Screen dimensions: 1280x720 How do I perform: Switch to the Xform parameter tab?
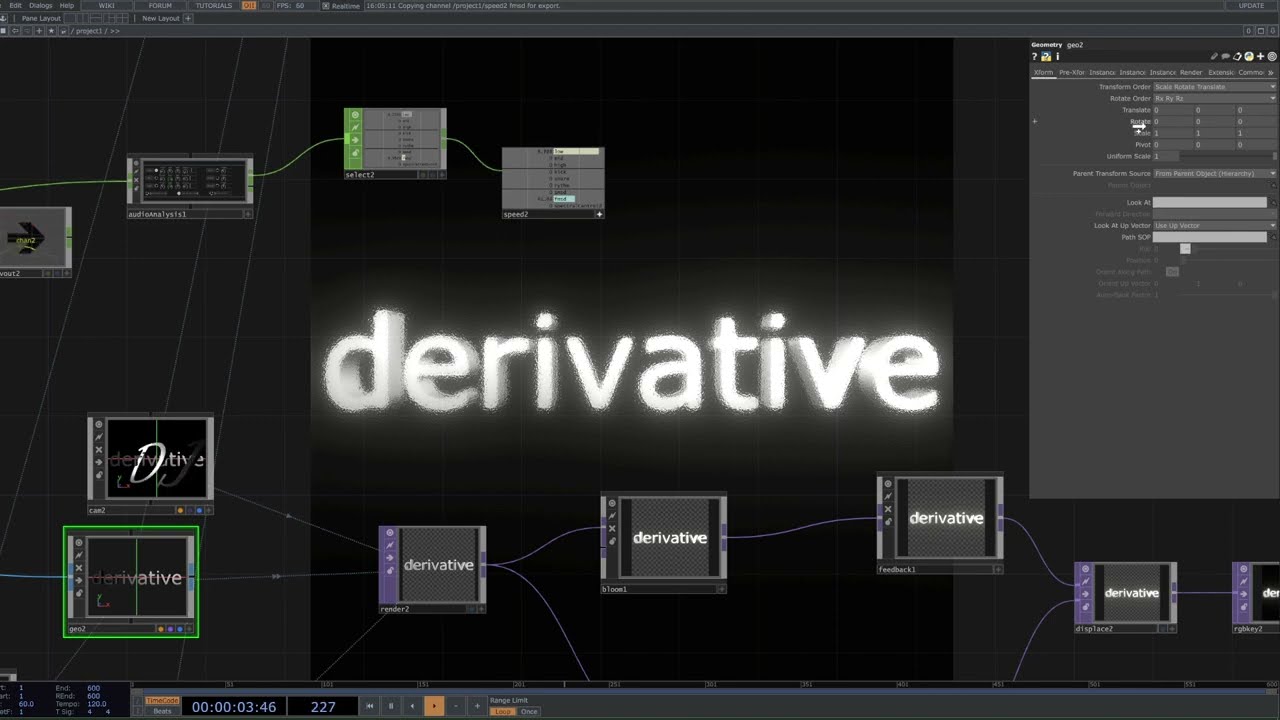[x=1044, y=72]
